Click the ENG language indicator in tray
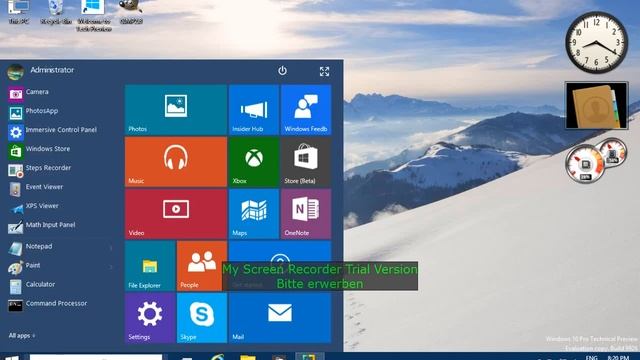 tap(591, 358)
